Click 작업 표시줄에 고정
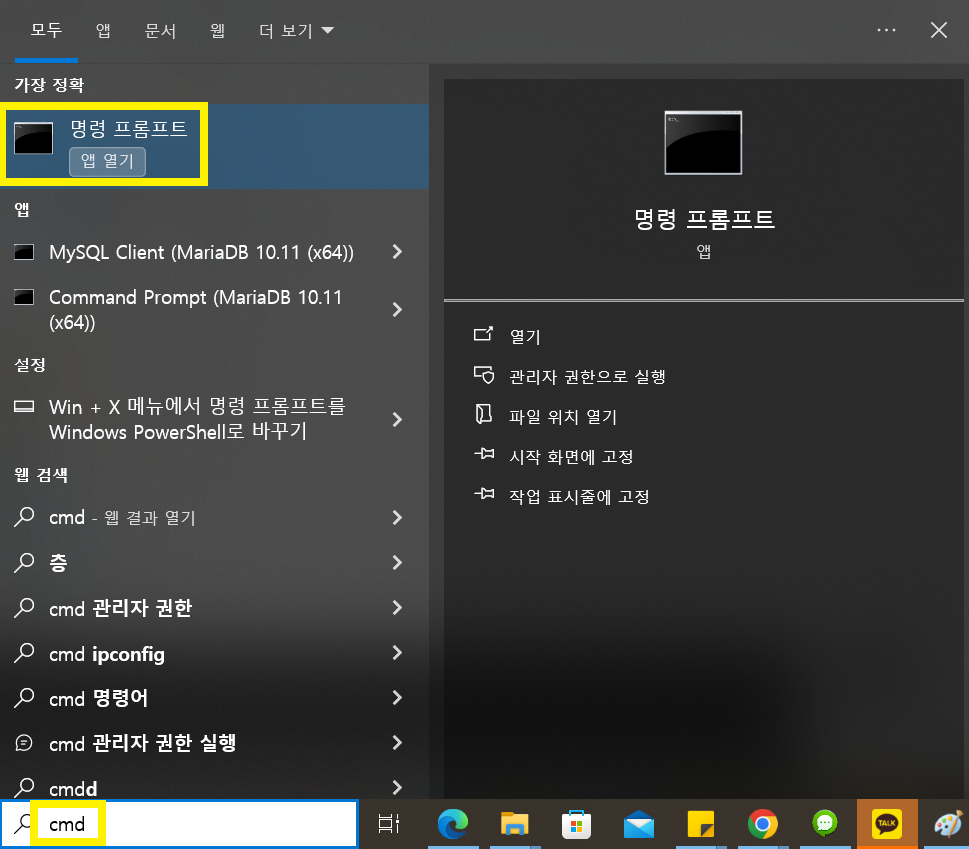 [x=579, y=496]
